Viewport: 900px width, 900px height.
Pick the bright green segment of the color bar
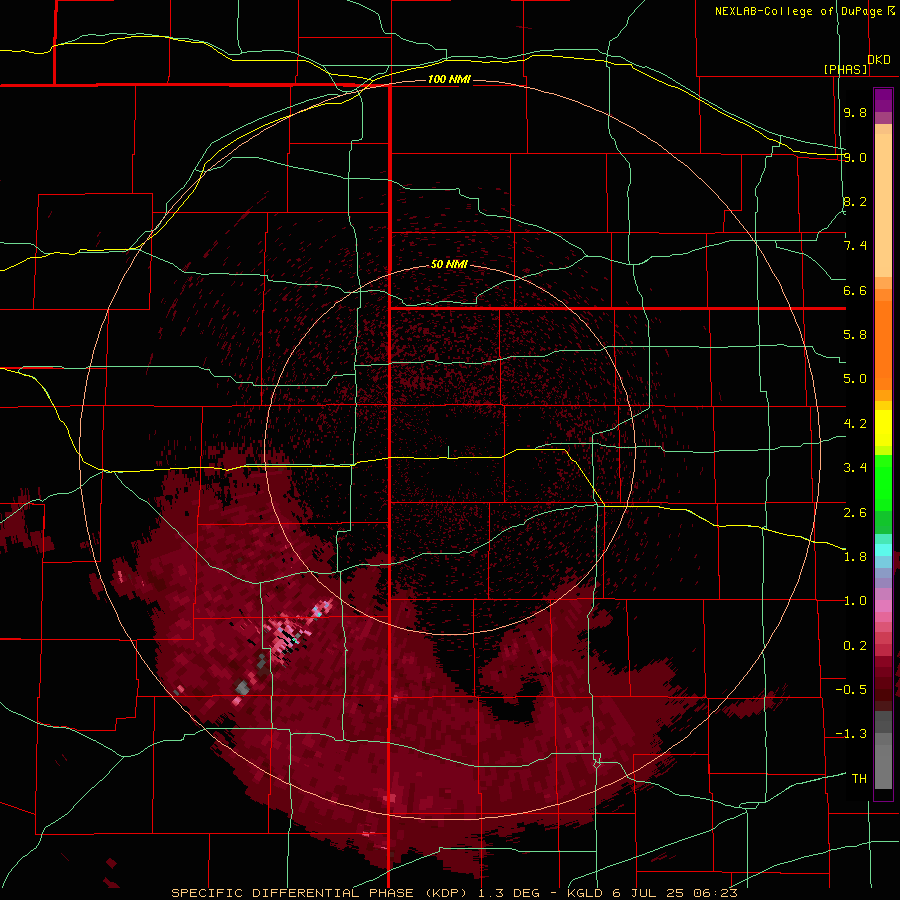(x=883, y=482)
